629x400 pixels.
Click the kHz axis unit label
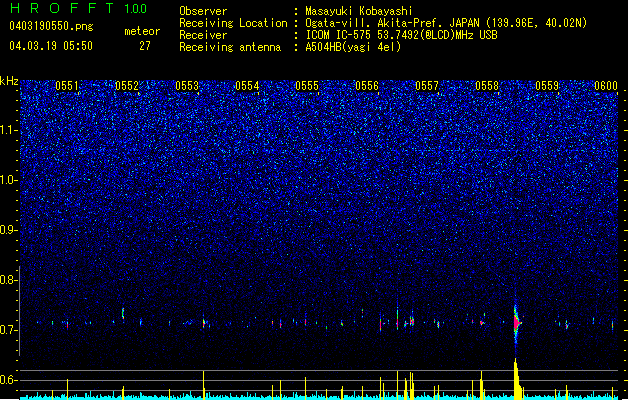9,81
